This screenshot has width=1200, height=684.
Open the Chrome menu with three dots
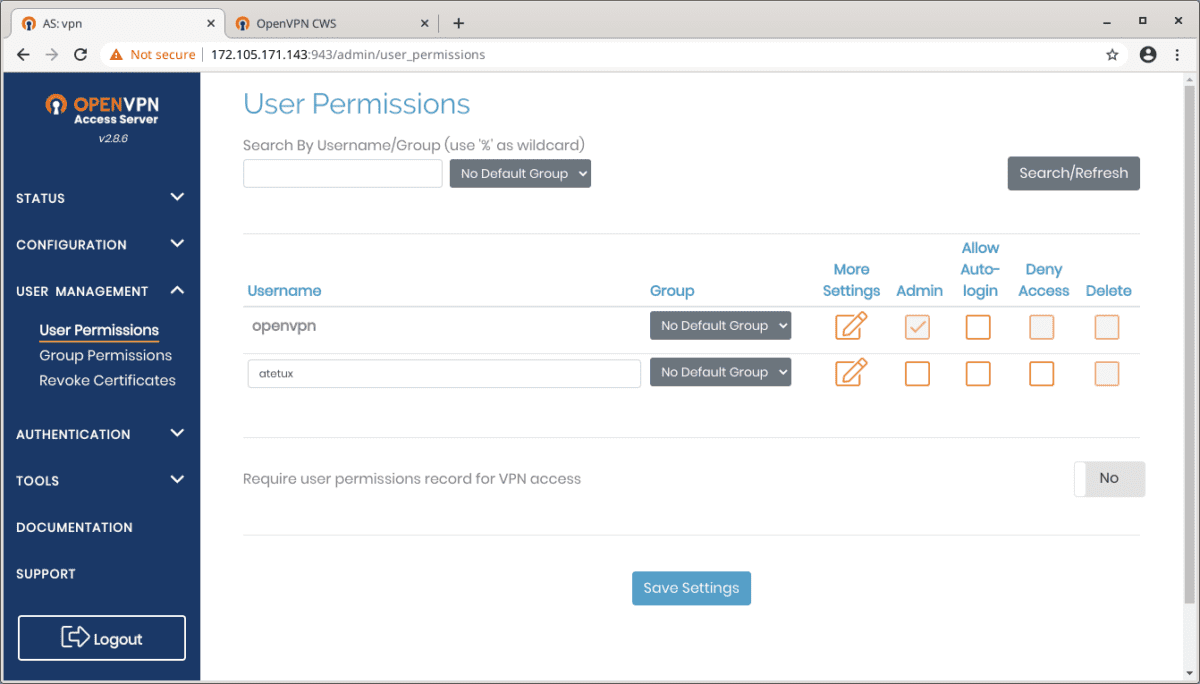click(x=1177, y=54)
